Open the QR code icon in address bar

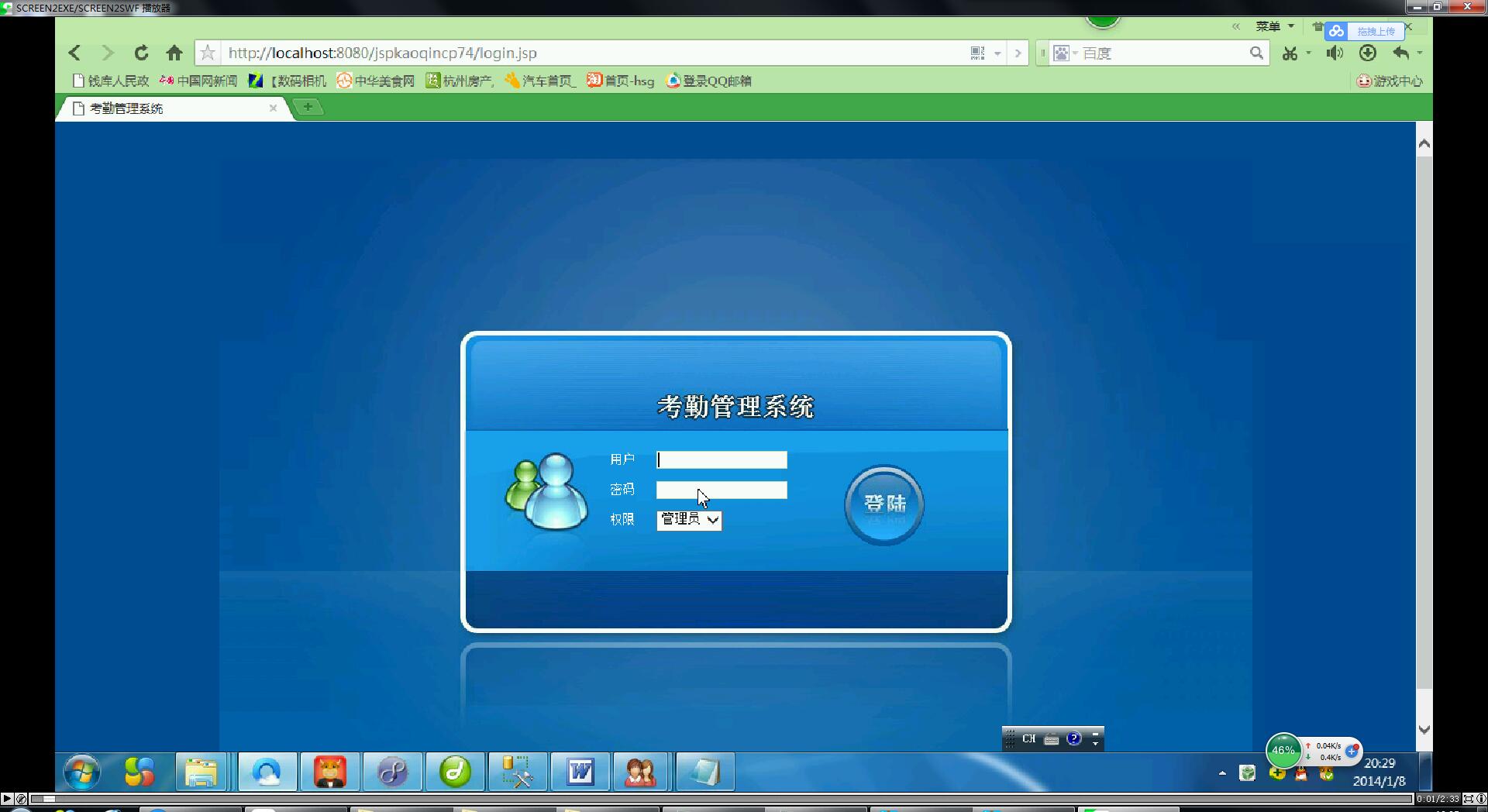pos(977,53)
